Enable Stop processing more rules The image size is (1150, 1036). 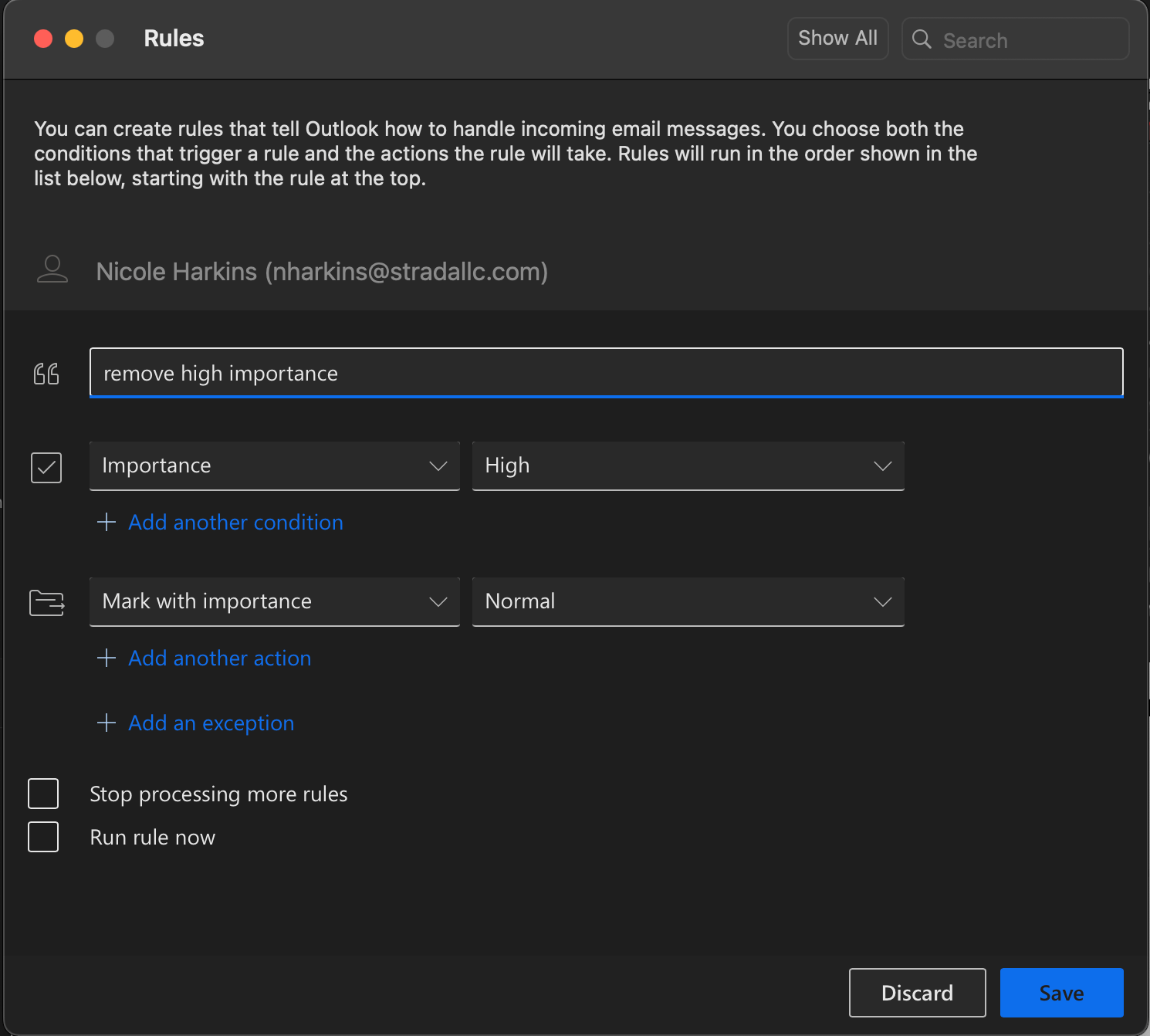point(43,794)
